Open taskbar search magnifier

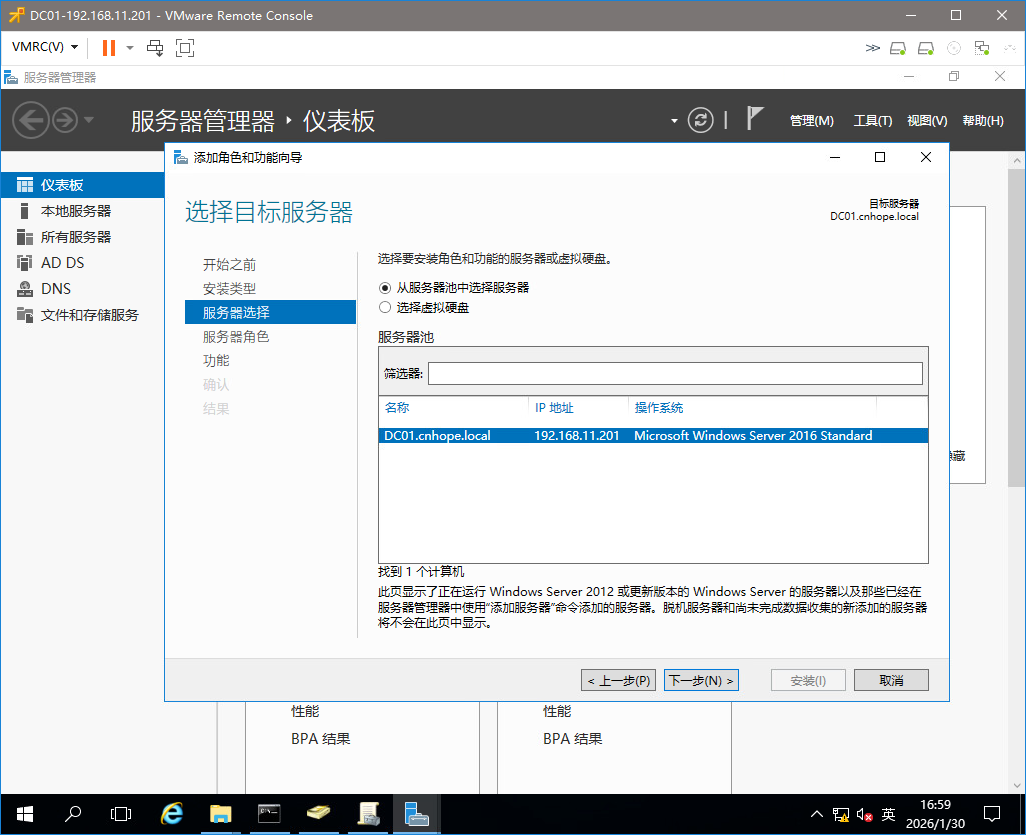point(73,814)
